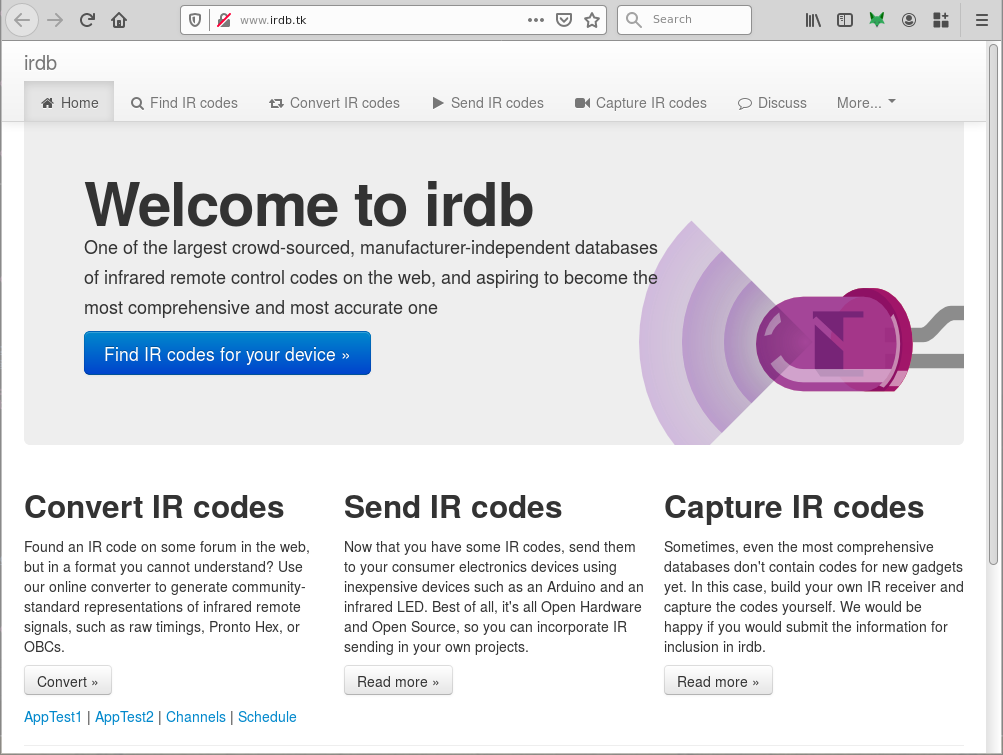Open the library bookmarks icon
The image size is (1003, 755).
pyautogui.click(x=813, y=20)
